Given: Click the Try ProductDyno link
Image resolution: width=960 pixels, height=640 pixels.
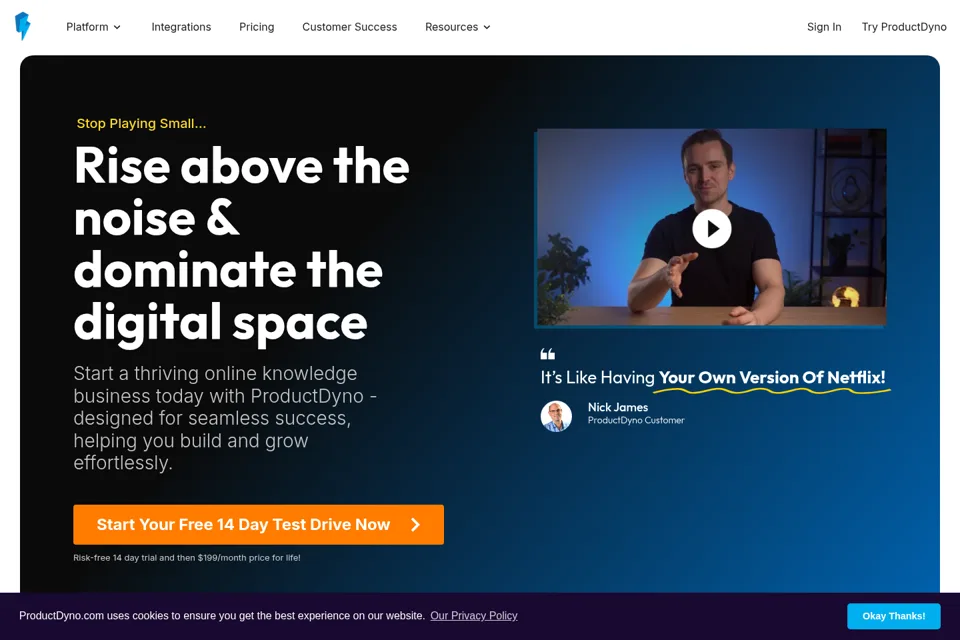Looking at the screenshot, I should (904, 27).
